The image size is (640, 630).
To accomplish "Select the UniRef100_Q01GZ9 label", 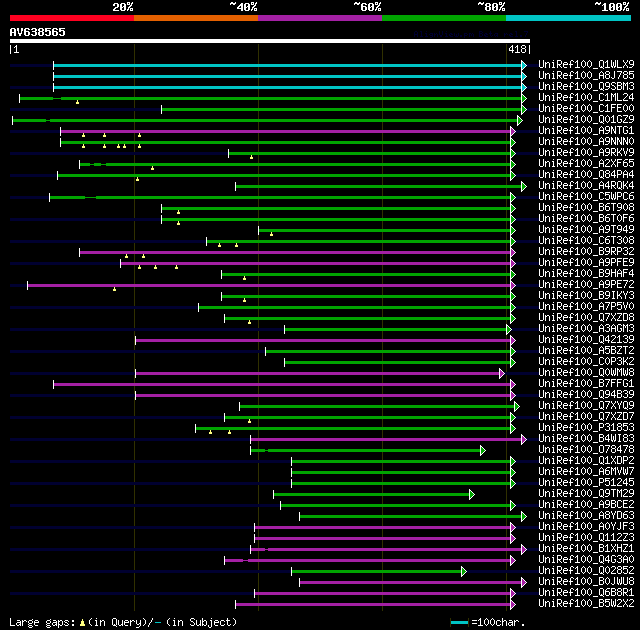I will (586, 120).
